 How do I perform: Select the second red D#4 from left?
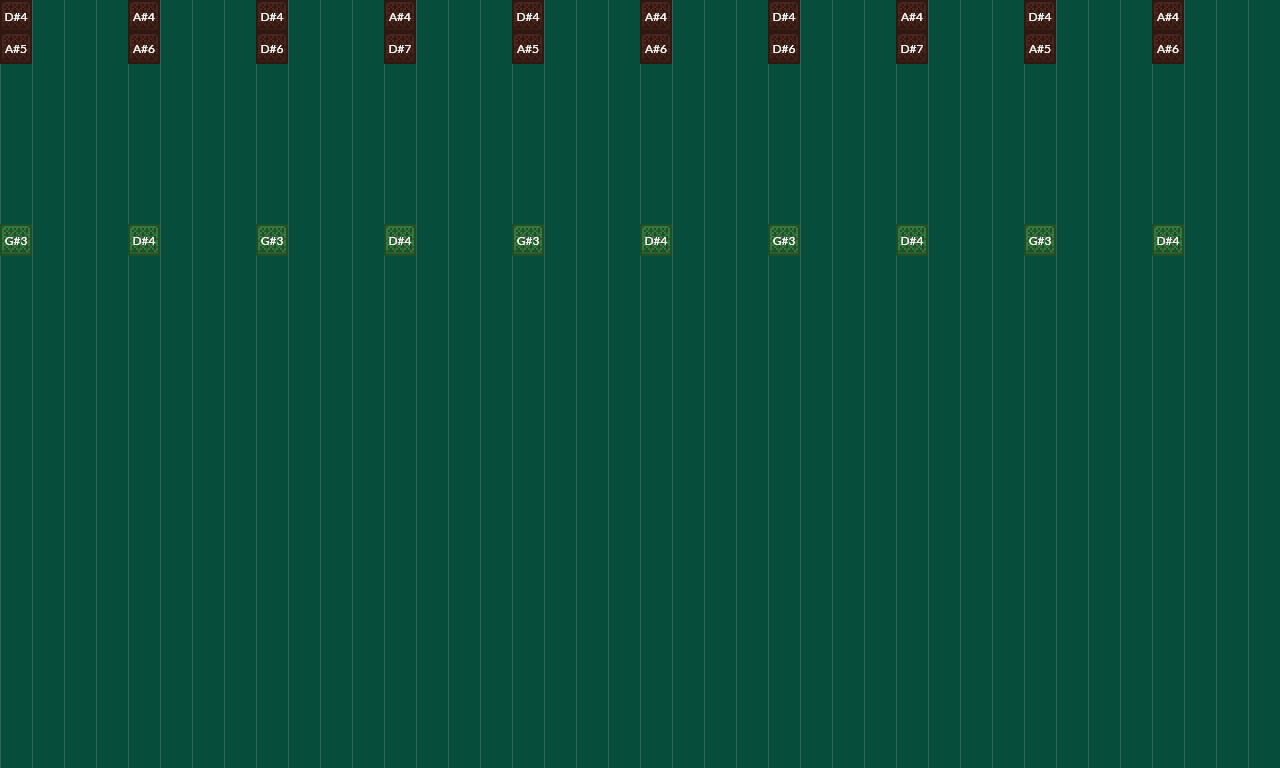coord(272,17)
